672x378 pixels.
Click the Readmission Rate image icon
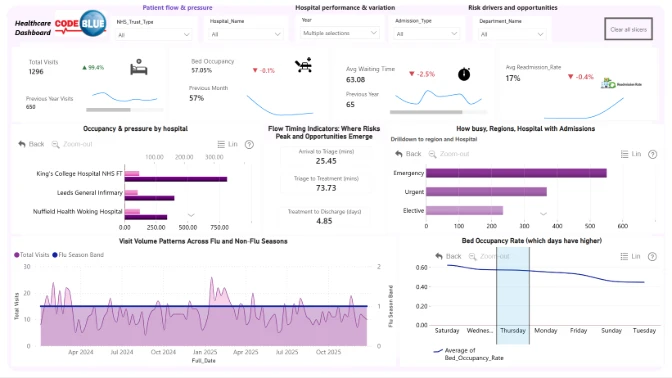(x=621, y=84)
